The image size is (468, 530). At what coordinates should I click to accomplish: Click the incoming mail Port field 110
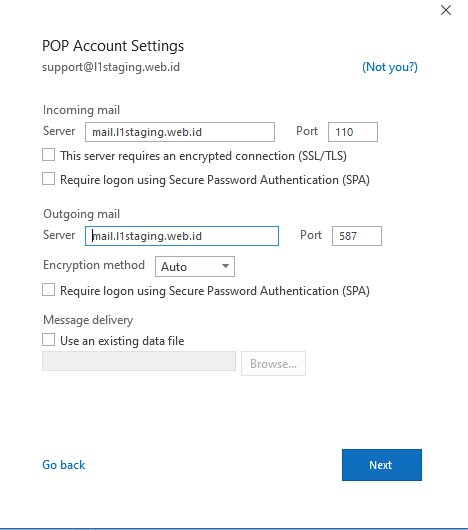[353, 132]
